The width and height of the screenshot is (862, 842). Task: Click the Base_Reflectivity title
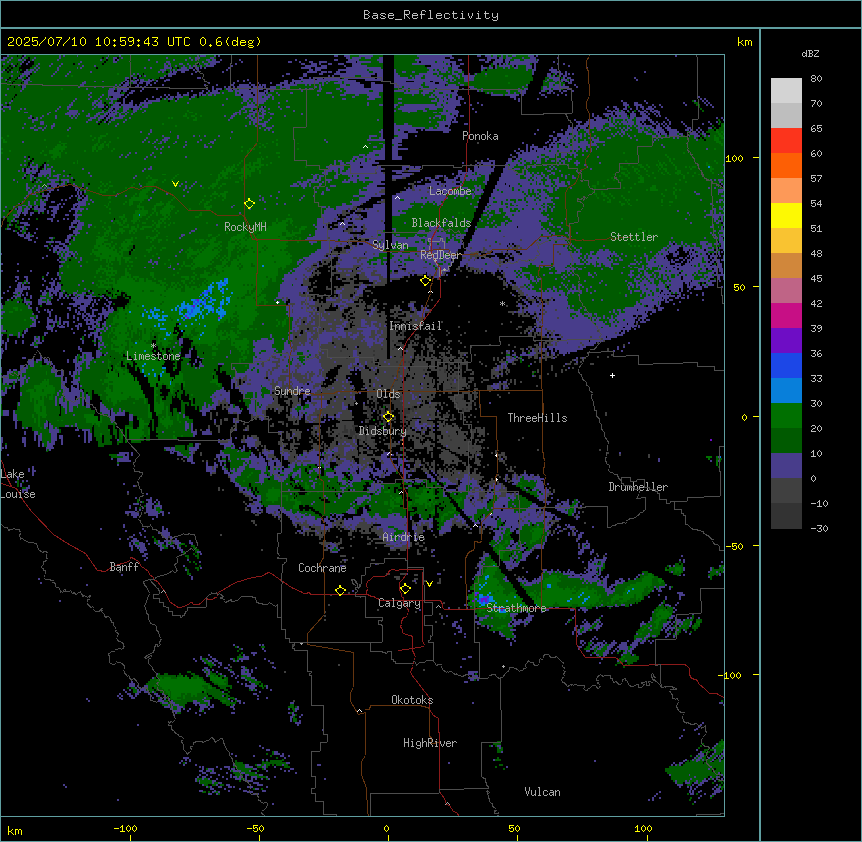click(431, 15)
